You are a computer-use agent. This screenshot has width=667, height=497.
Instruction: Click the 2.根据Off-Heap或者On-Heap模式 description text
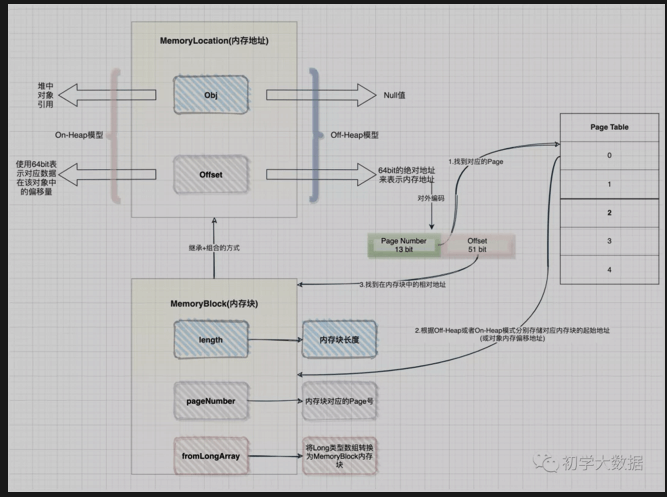[512, 334]
